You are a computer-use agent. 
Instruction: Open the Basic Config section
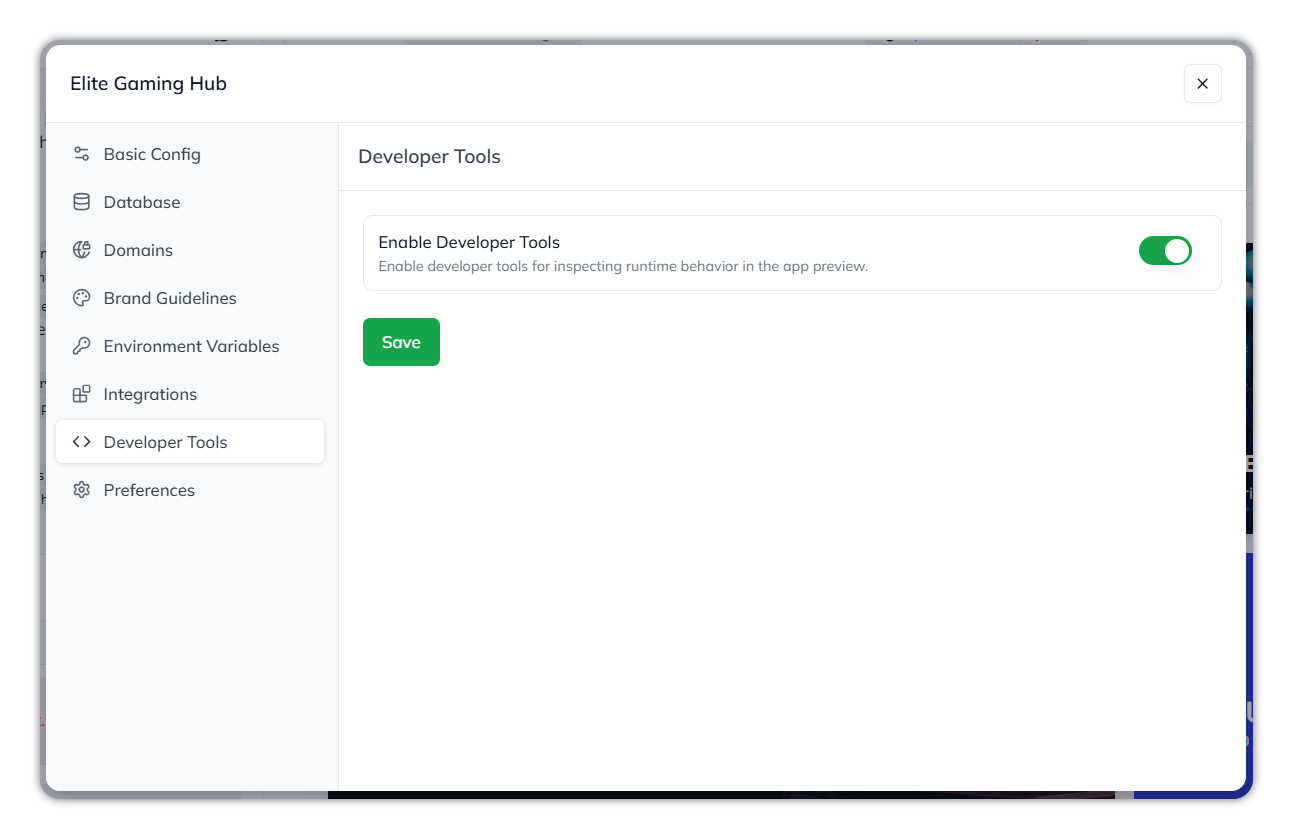190,154
